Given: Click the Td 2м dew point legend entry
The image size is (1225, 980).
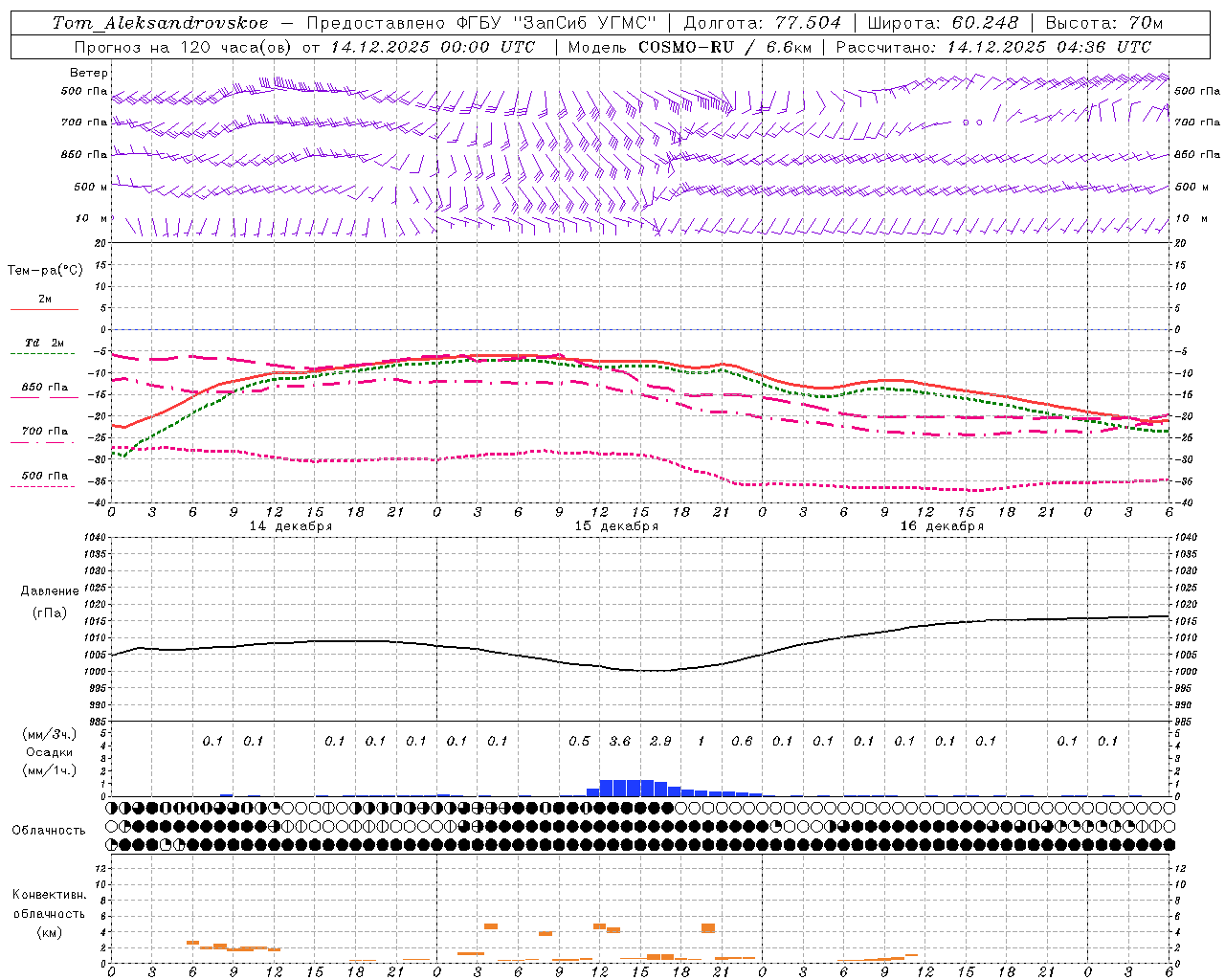Looking at the screenshot, I should [x=45, y=343].
